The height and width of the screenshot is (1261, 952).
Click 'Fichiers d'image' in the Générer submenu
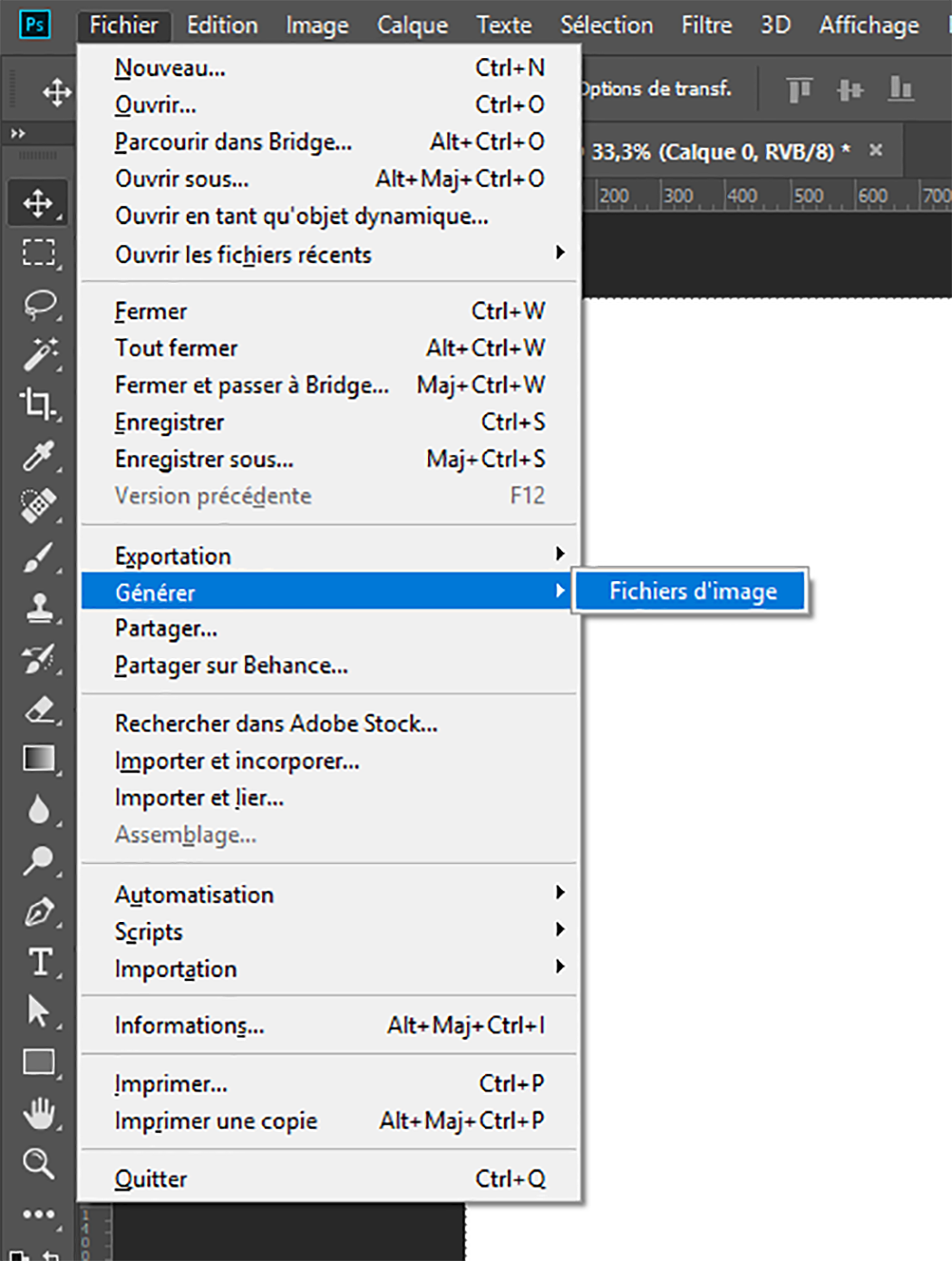tap(692, 591)
